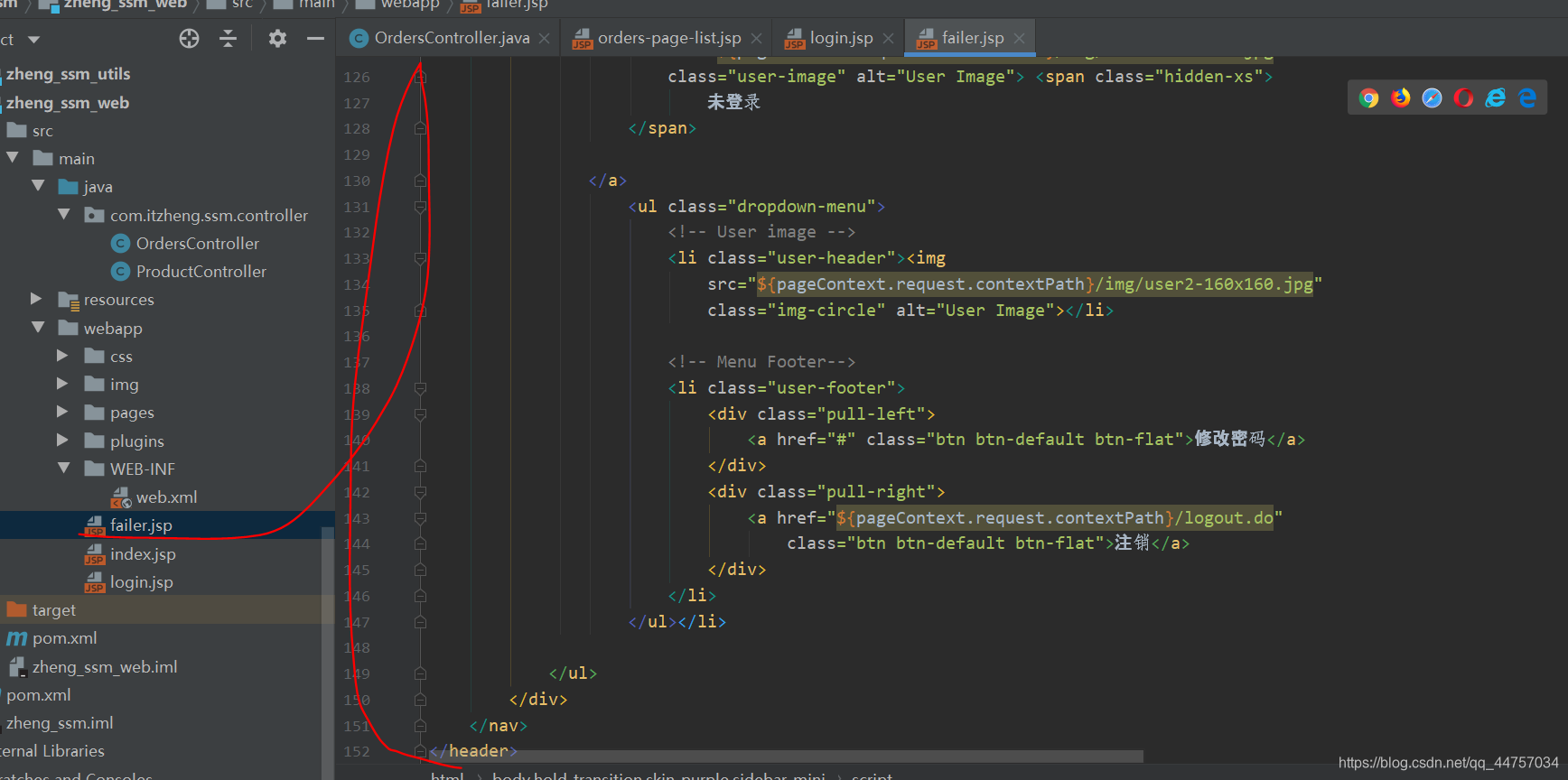Expand the resources folder
The image size is (1568, 780).
[36, 299]
